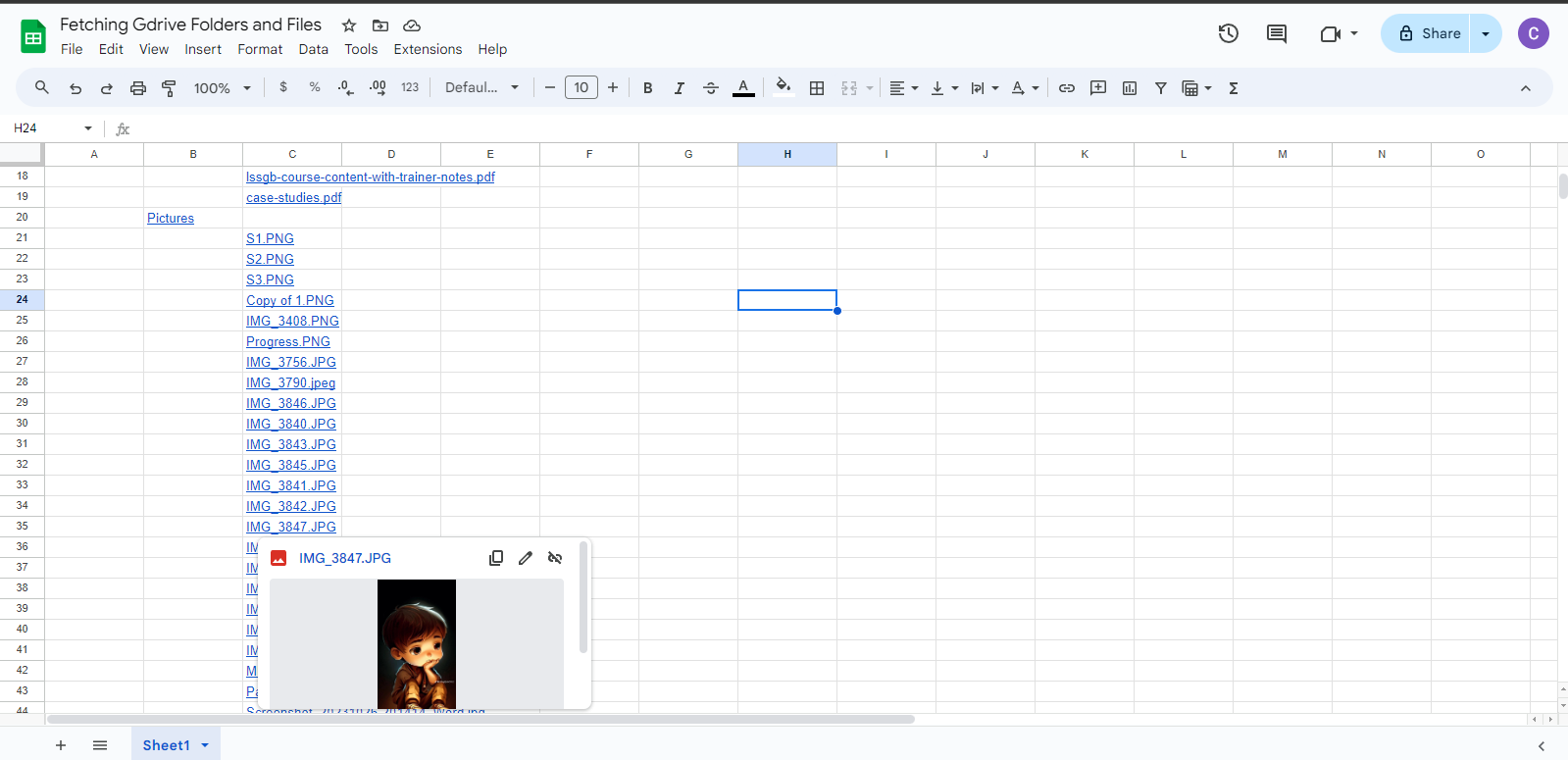Open the Insert menu
The width and height of the screenshot is (1568, 760).
click(x=203, y=49)
